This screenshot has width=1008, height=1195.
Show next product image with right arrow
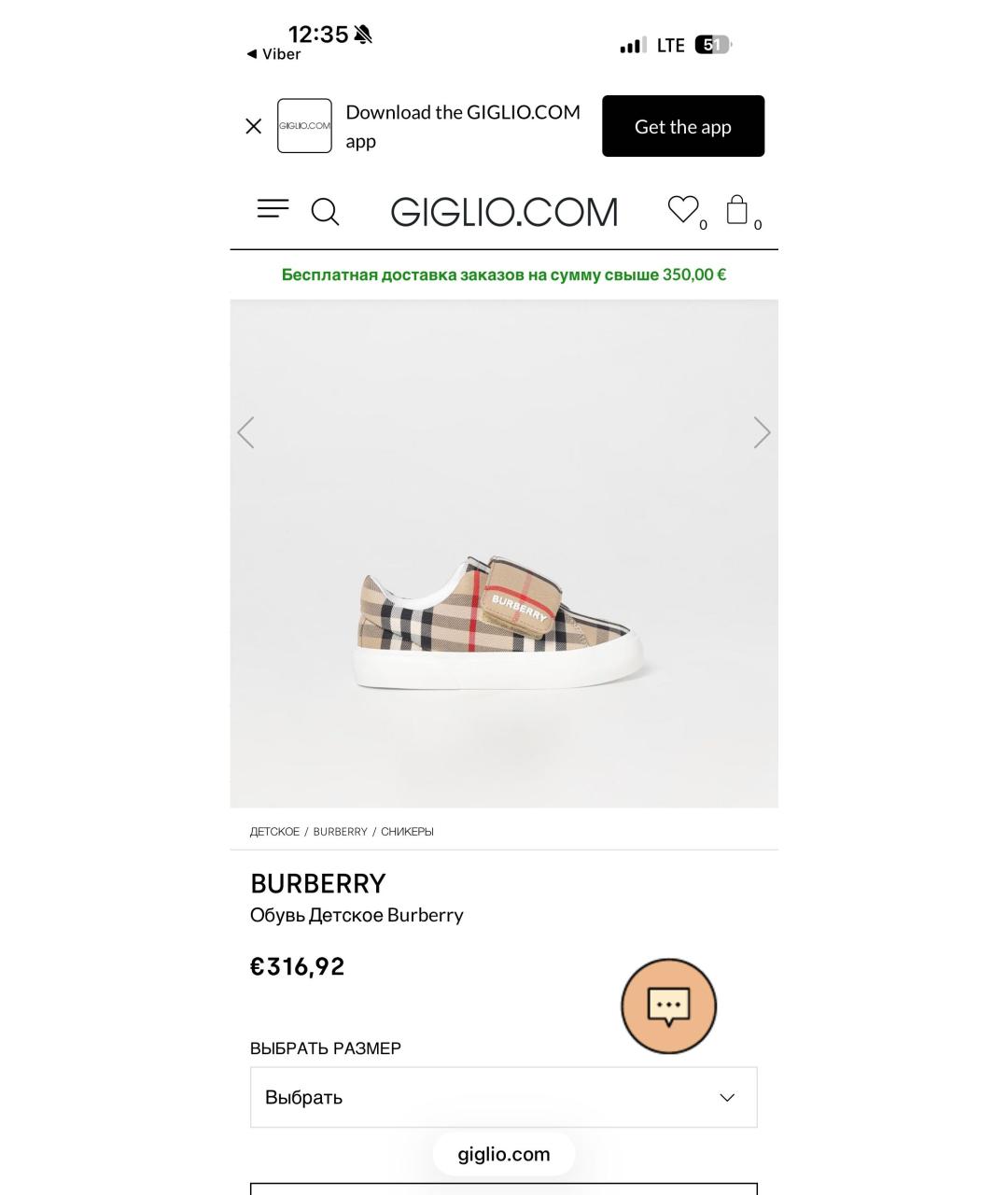[762, 432]
